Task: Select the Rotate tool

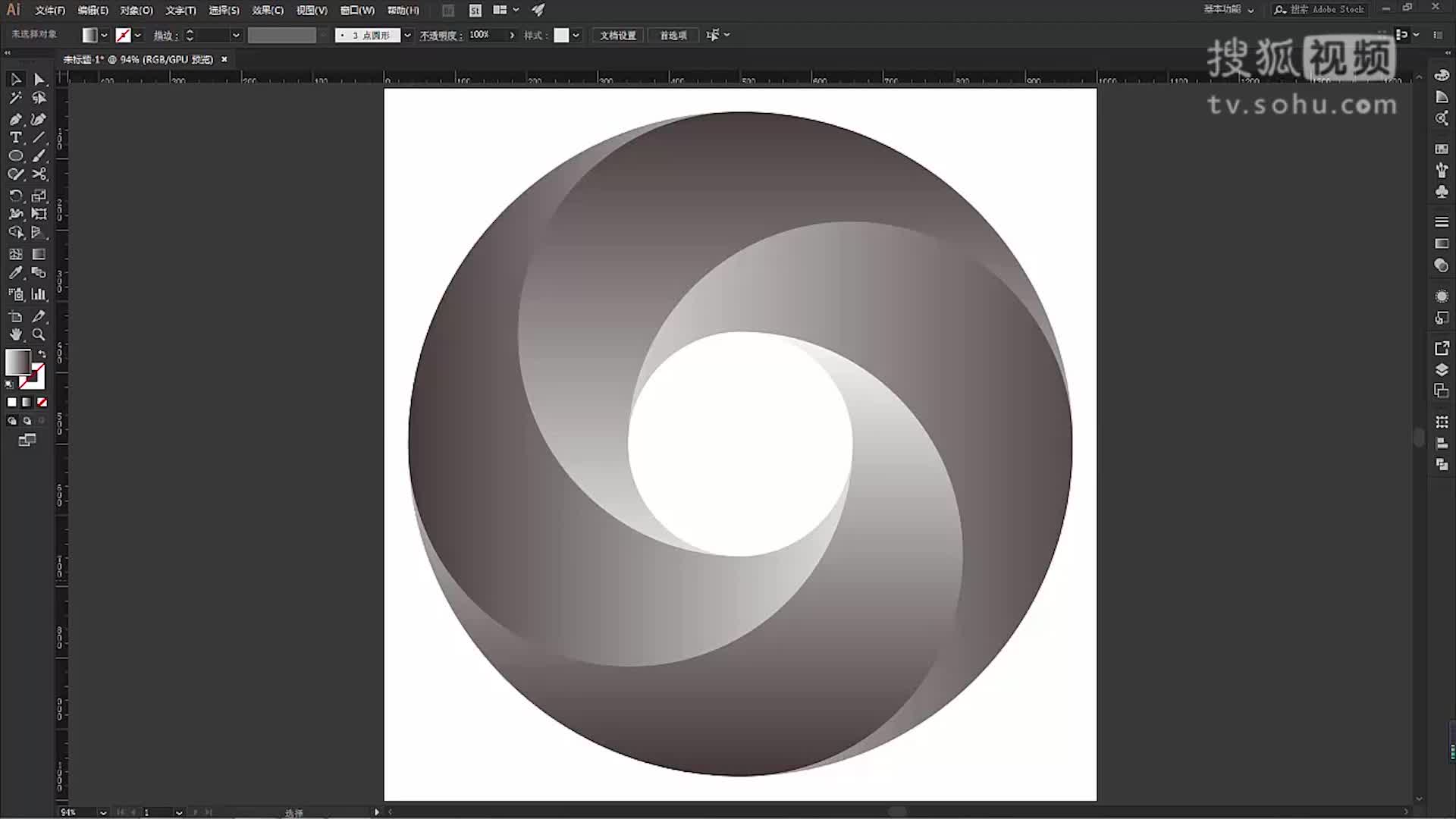Action: click(x=15, y=196)
